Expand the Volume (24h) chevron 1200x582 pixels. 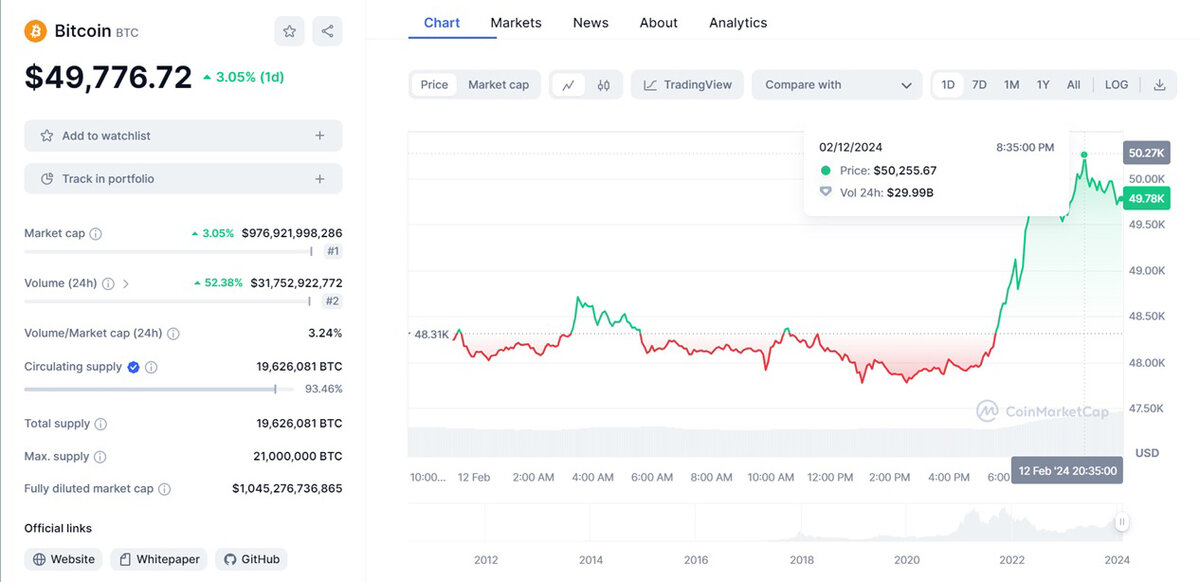tap(126, 284)
